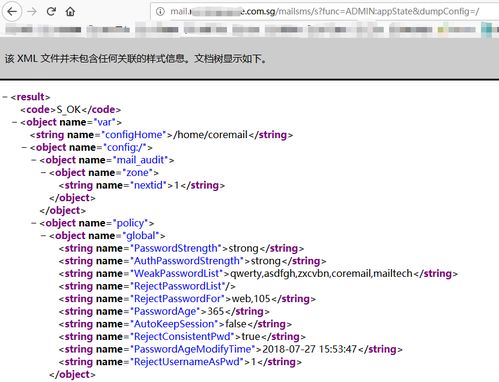The height and width of the screenshot is (382, 499).
Task: Click the WeakPasswordList string entry
Action: (x=258, y=274)
